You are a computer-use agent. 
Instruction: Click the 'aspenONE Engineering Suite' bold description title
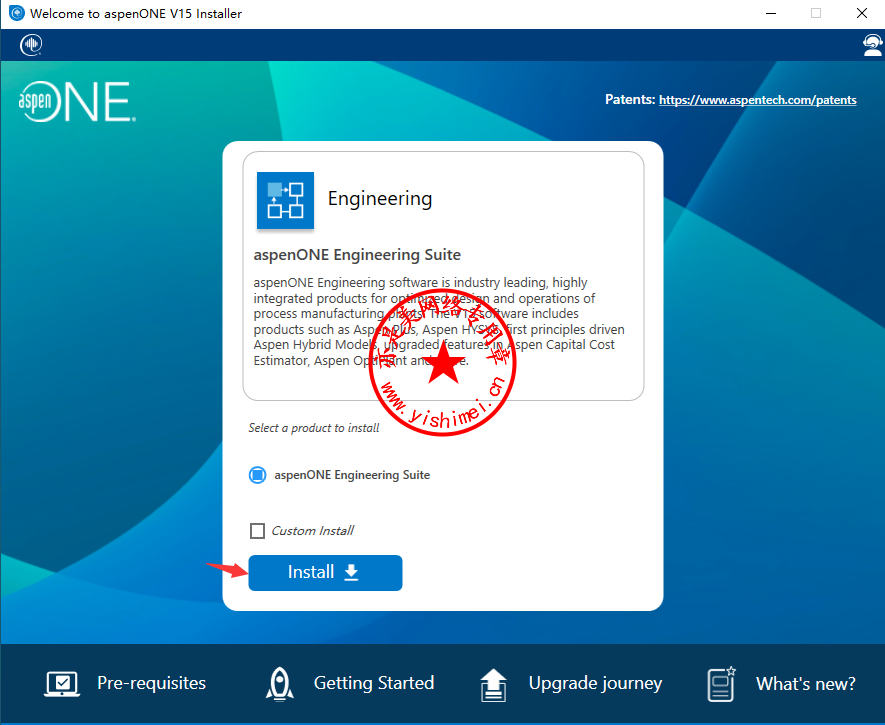[x=357, y=255]
